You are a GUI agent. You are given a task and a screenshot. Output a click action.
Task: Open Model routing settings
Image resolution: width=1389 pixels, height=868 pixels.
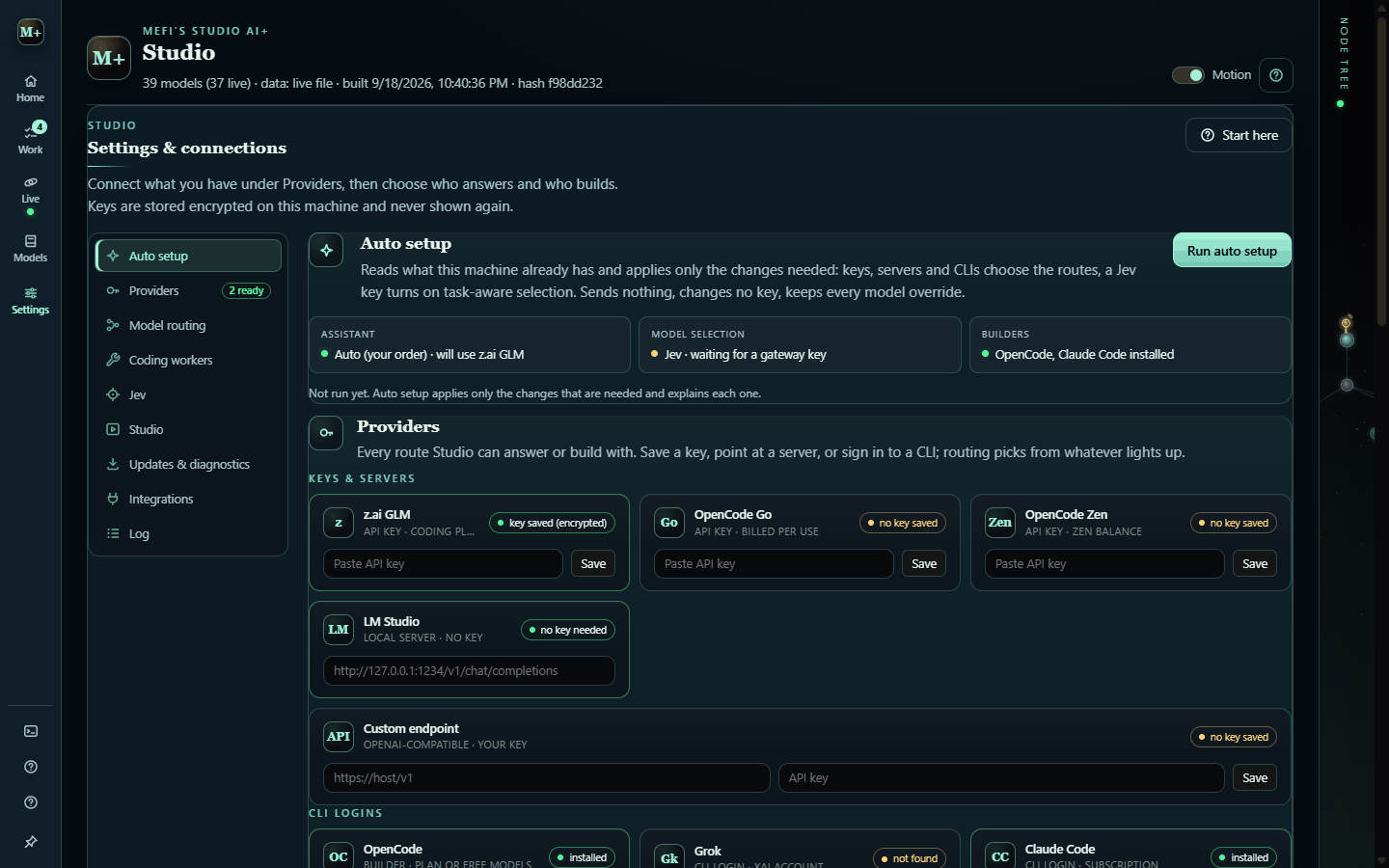point(188,325)
